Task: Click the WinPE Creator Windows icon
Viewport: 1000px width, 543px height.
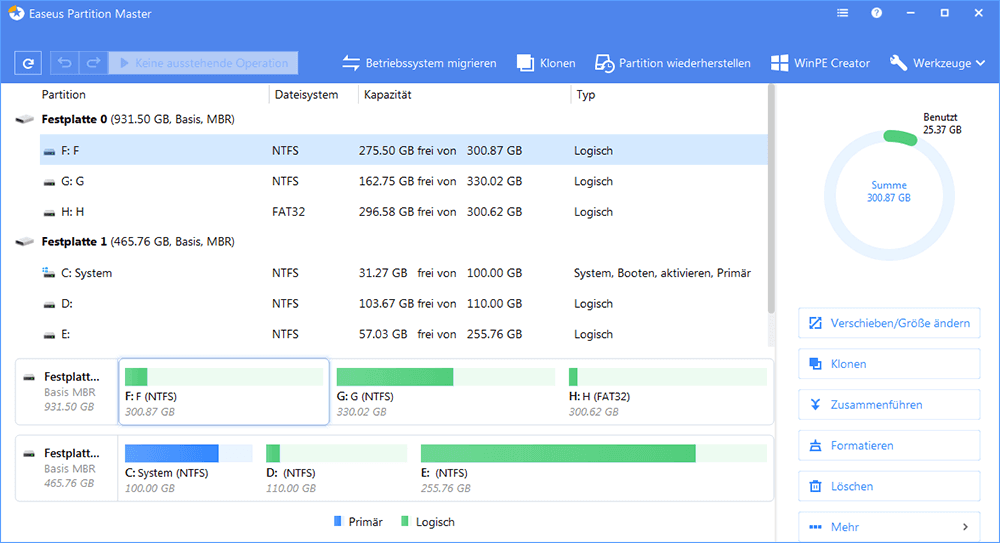Action: coord(779,63)
